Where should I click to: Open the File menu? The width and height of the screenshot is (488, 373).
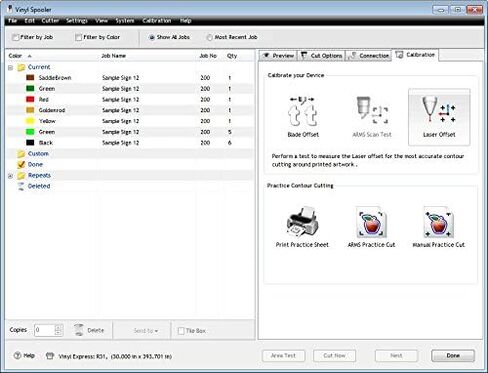coord(12,21)
